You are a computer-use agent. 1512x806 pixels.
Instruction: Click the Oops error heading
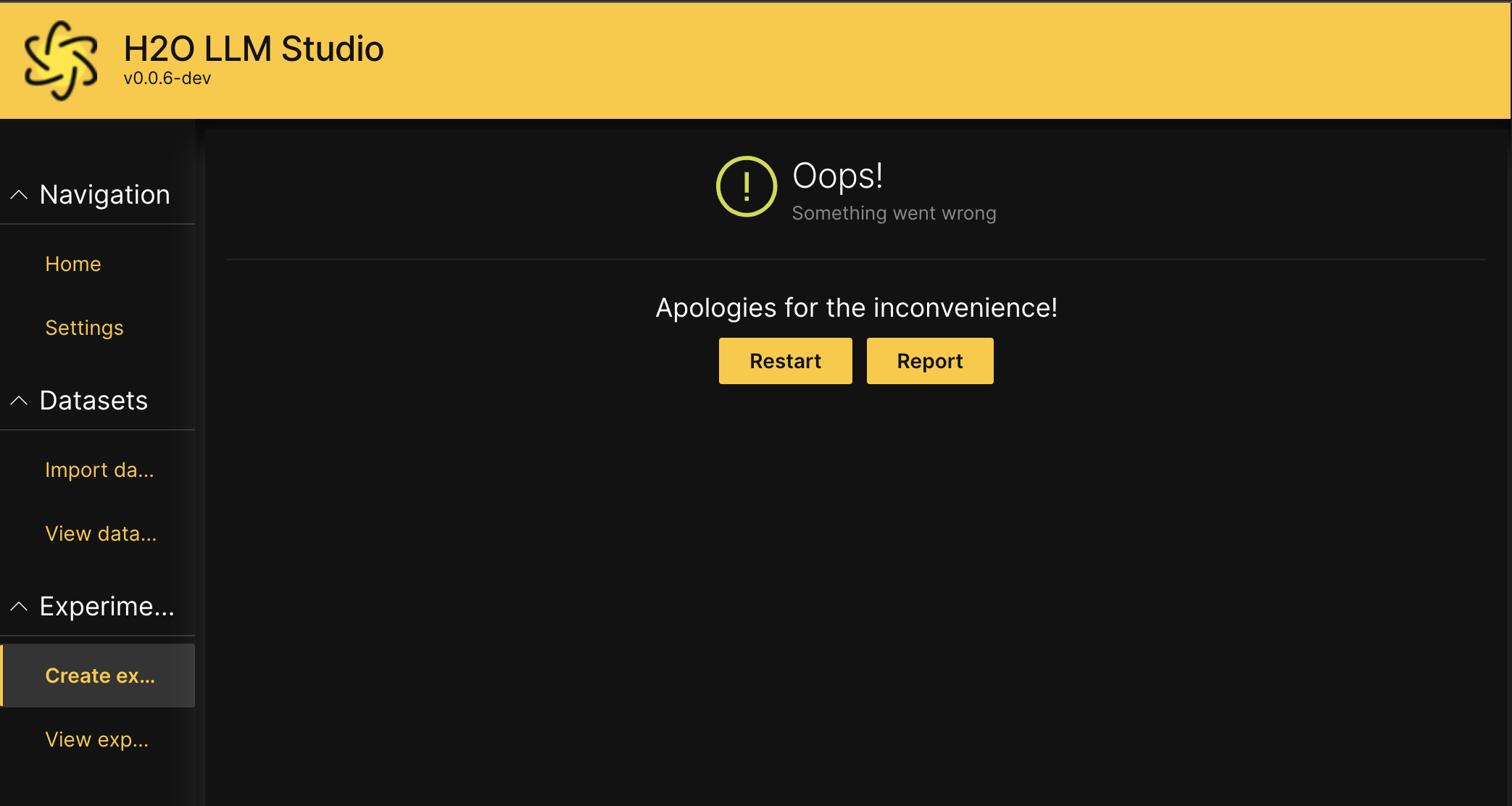836,174
